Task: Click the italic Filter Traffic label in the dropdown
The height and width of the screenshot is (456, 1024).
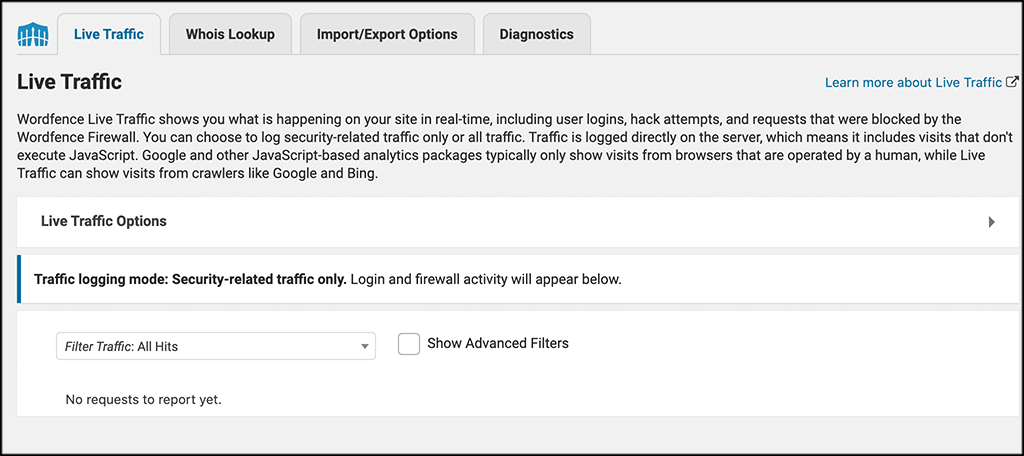Action: [99, 347]
